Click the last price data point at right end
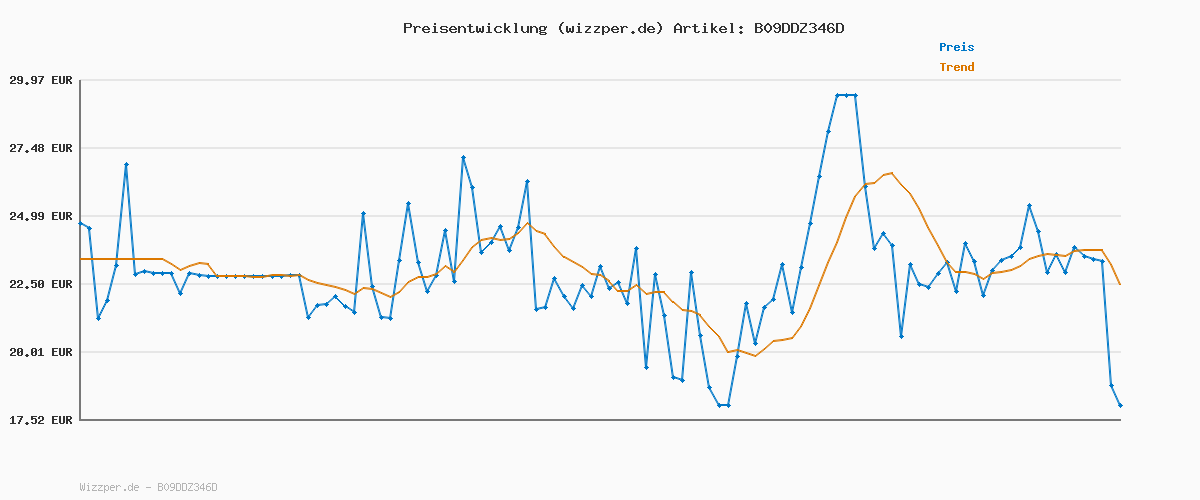This screenshot has width=1200, height=500. (x=1120, y=405)
